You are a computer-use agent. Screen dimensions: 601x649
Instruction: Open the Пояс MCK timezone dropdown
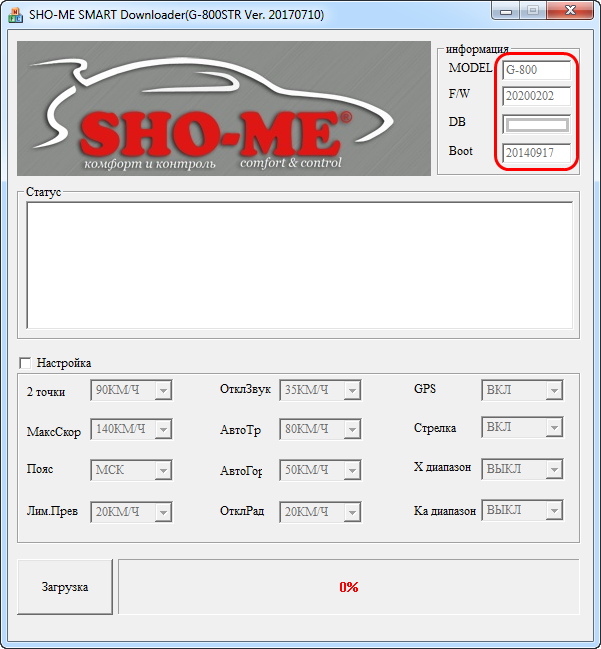(x=131, y=469)
